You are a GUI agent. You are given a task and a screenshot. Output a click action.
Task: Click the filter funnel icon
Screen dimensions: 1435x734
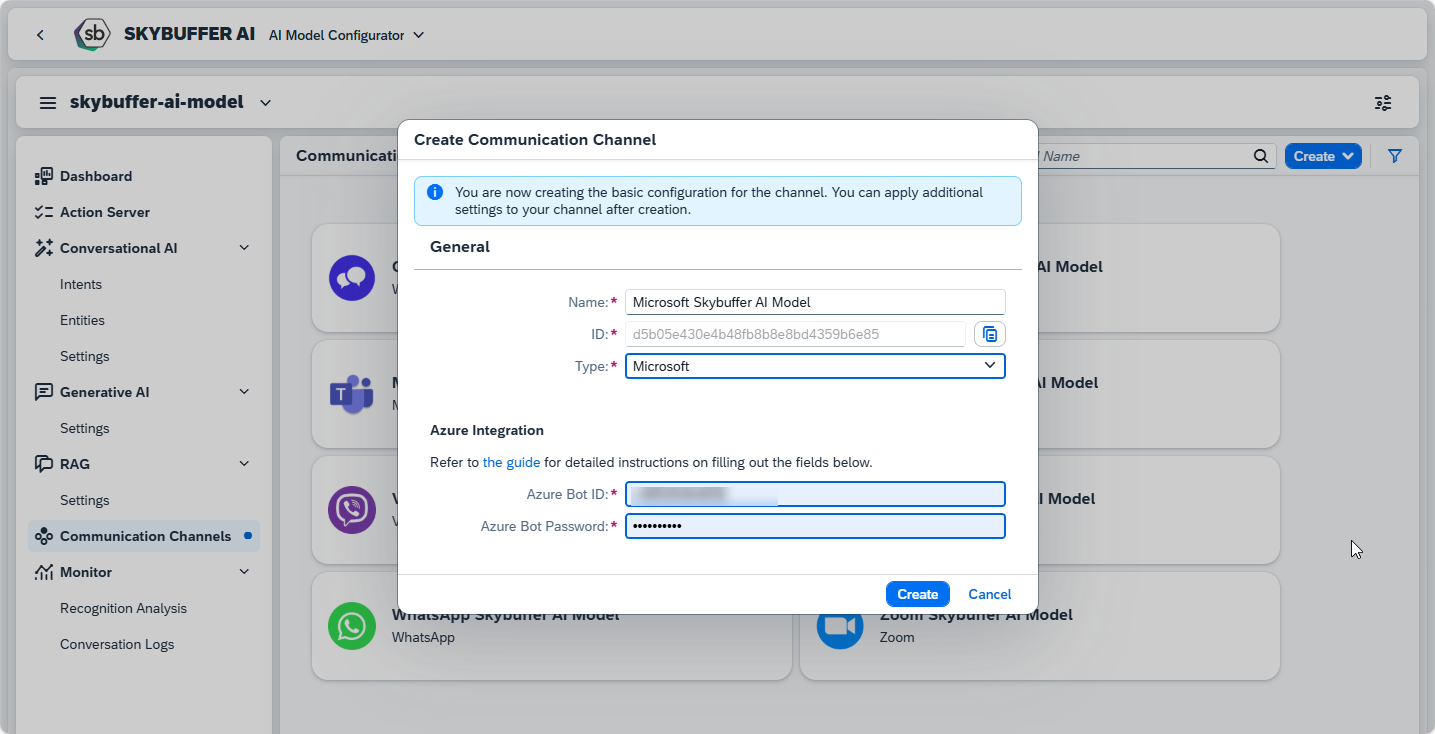[x=1395, y=156]
